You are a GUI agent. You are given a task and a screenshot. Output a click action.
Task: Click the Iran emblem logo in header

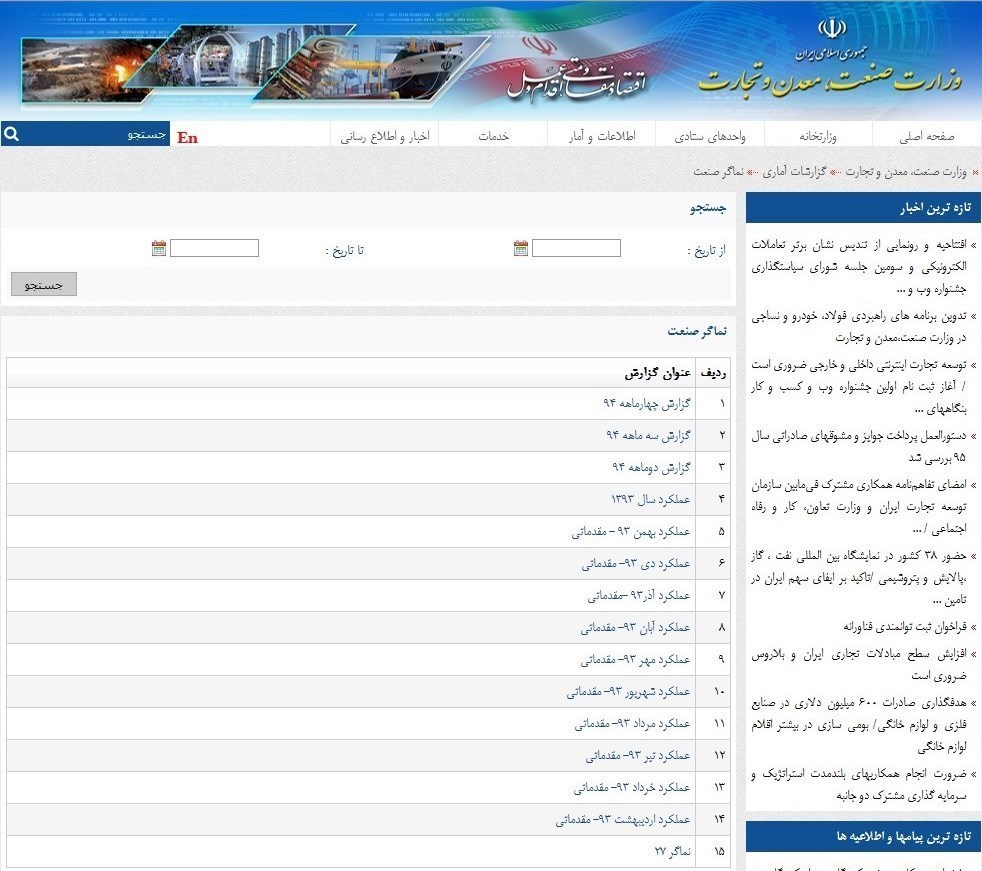click(831, 29)
